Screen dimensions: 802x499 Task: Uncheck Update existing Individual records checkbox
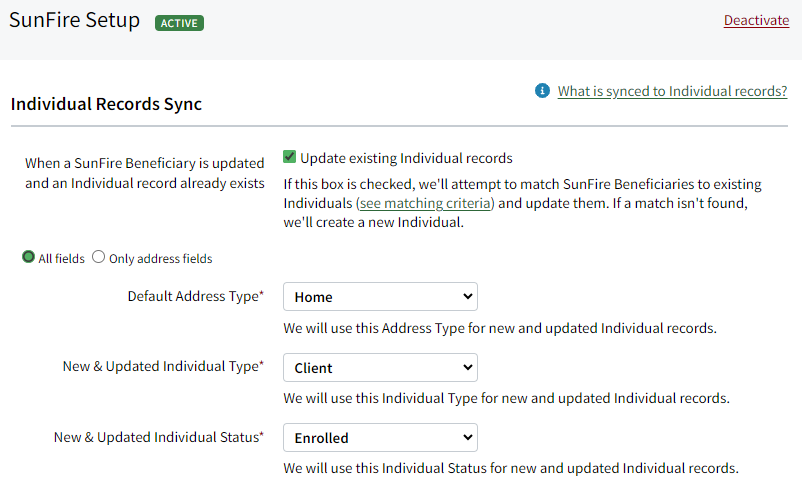[289, 157]
